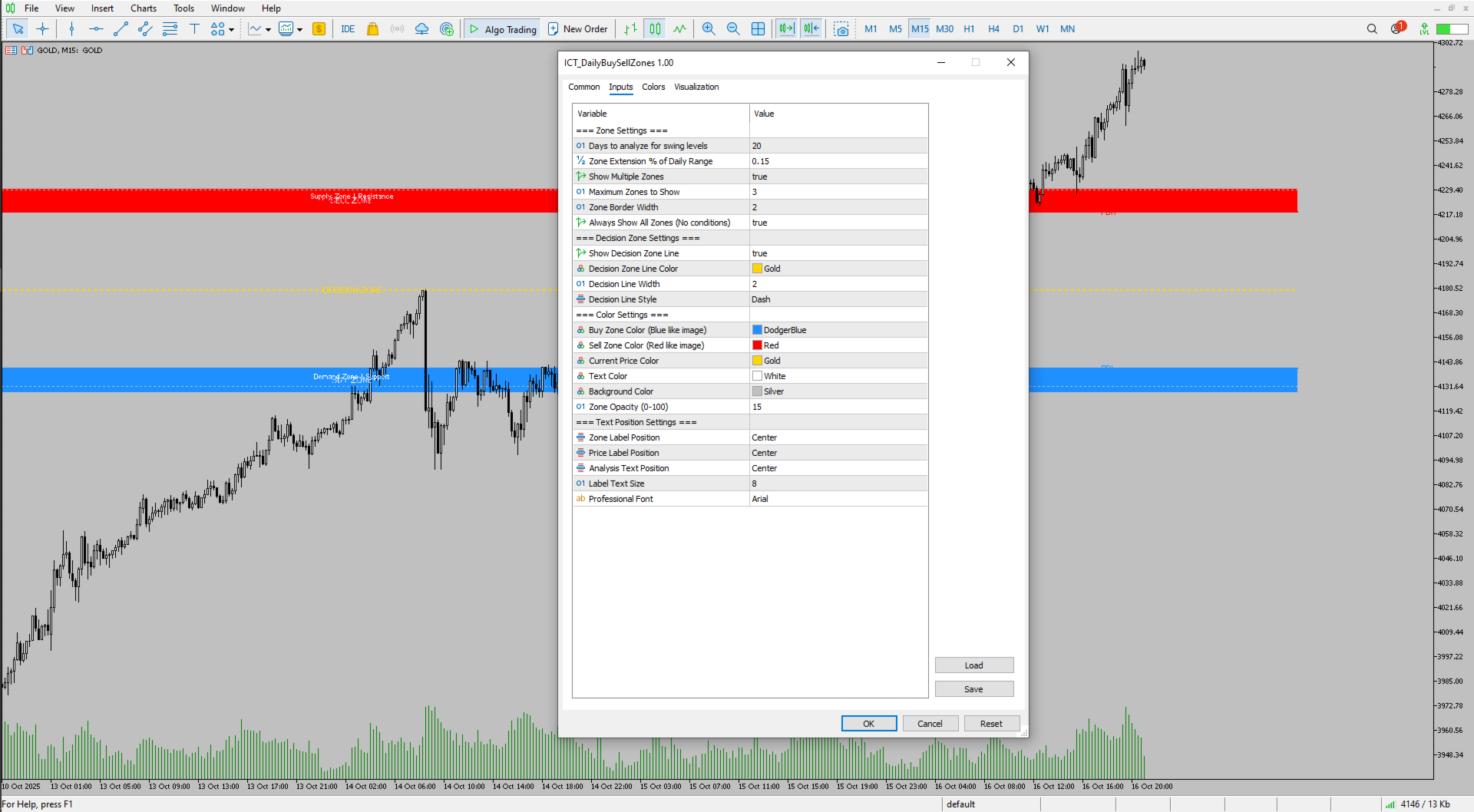Zoom out on the chart

point(733,29)
